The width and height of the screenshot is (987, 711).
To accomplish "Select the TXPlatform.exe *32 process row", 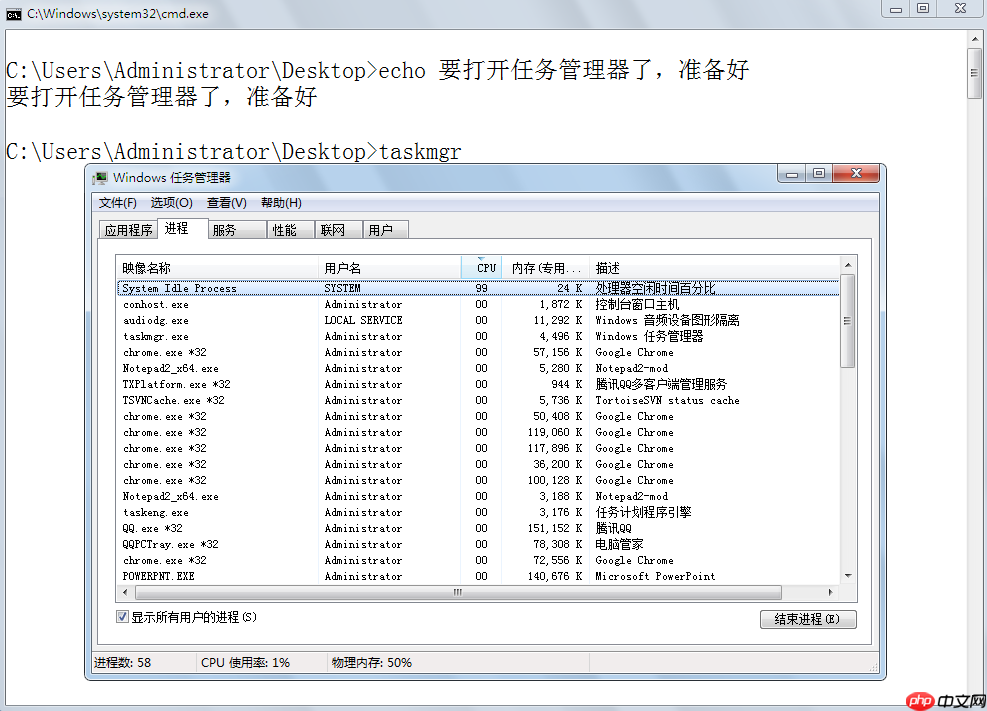I will click(x=478, y=384).
